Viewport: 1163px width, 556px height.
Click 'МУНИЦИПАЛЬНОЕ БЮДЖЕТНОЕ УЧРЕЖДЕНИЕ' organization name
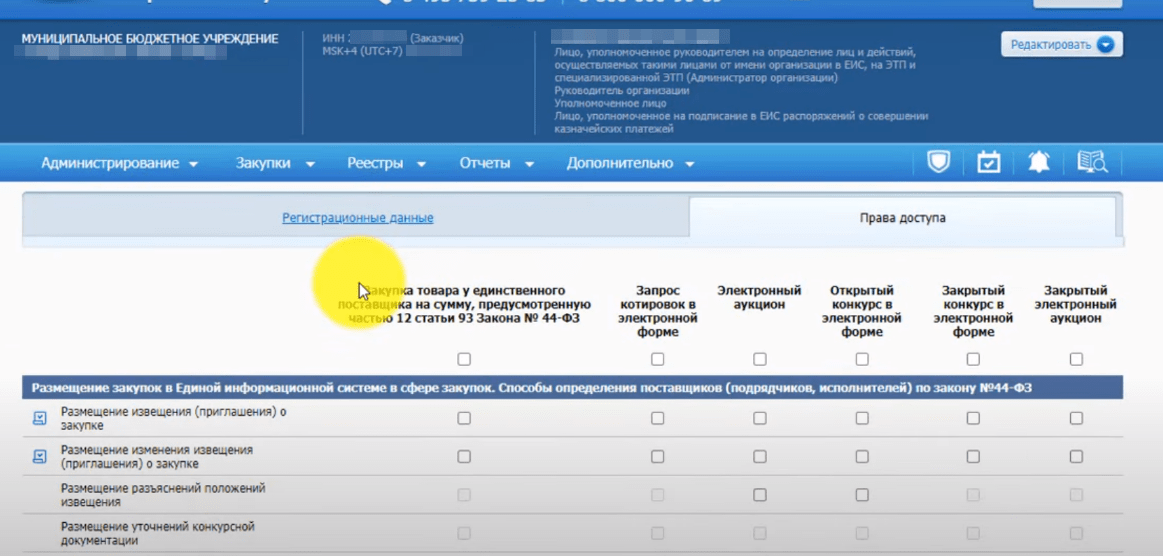coord(150,39)
